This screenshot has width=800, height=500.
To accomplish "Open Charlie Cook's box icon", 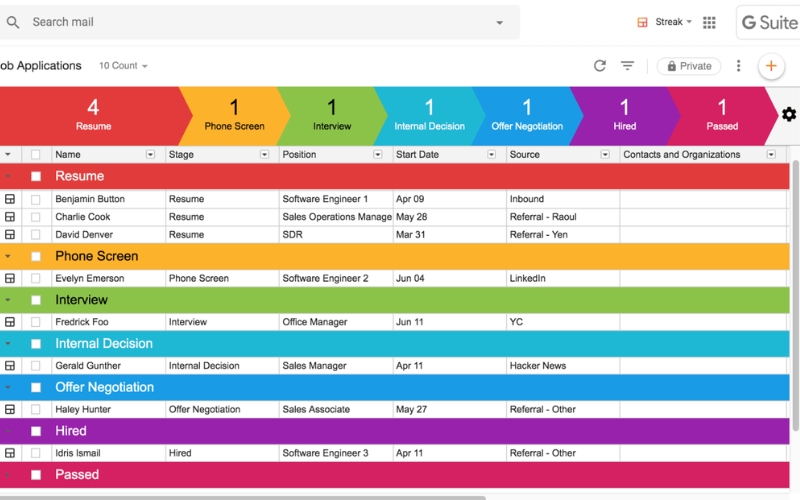I will point(10,217).
